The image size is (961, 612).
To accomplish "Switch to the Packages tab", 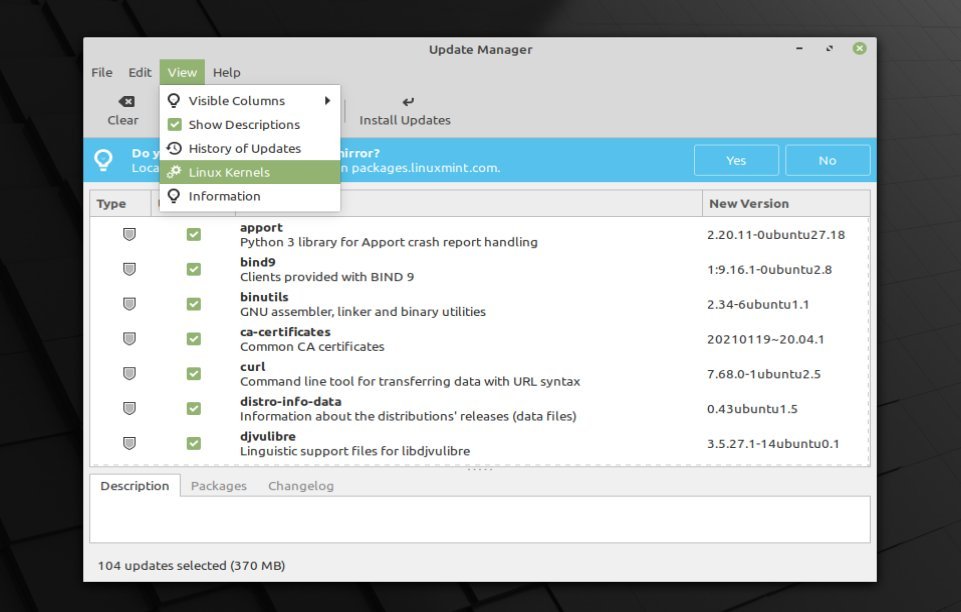I will point(219,486).
